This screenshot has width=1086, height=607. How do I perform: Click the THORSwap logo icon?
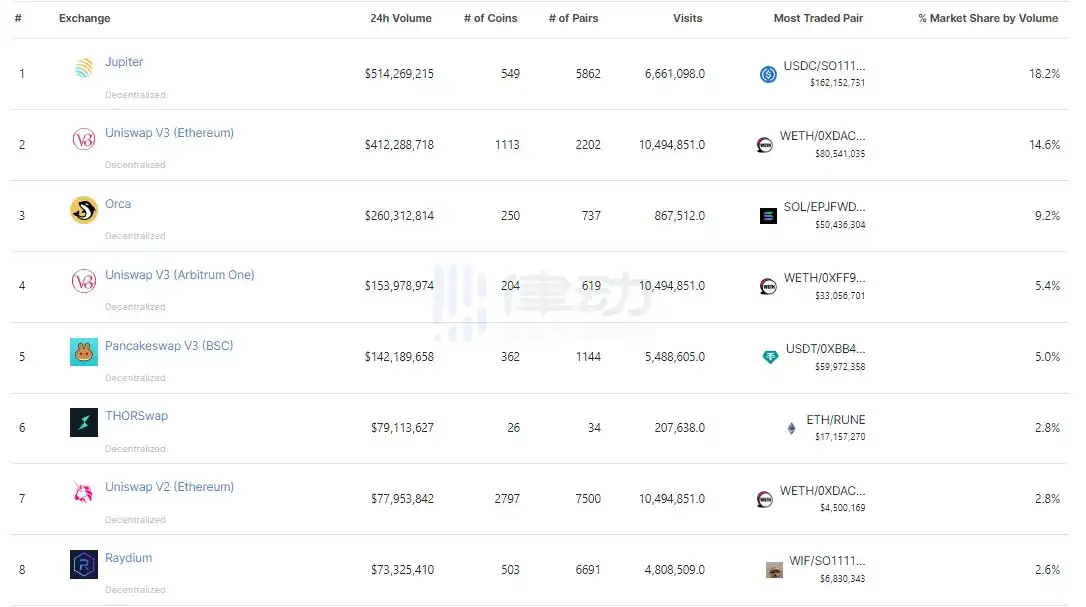click(84, 423)
